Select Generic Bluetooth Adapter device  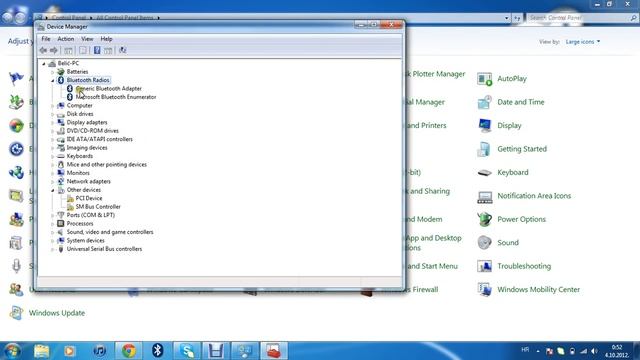tap(109, 89)
